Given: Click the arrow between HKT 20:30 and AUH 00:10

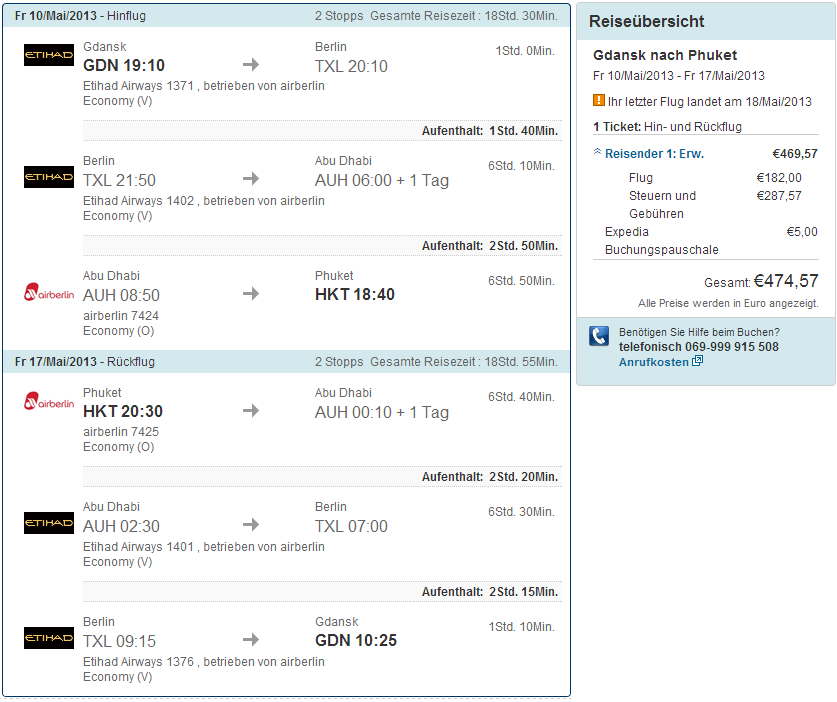Looking at the screenshot, I should 251,411.
